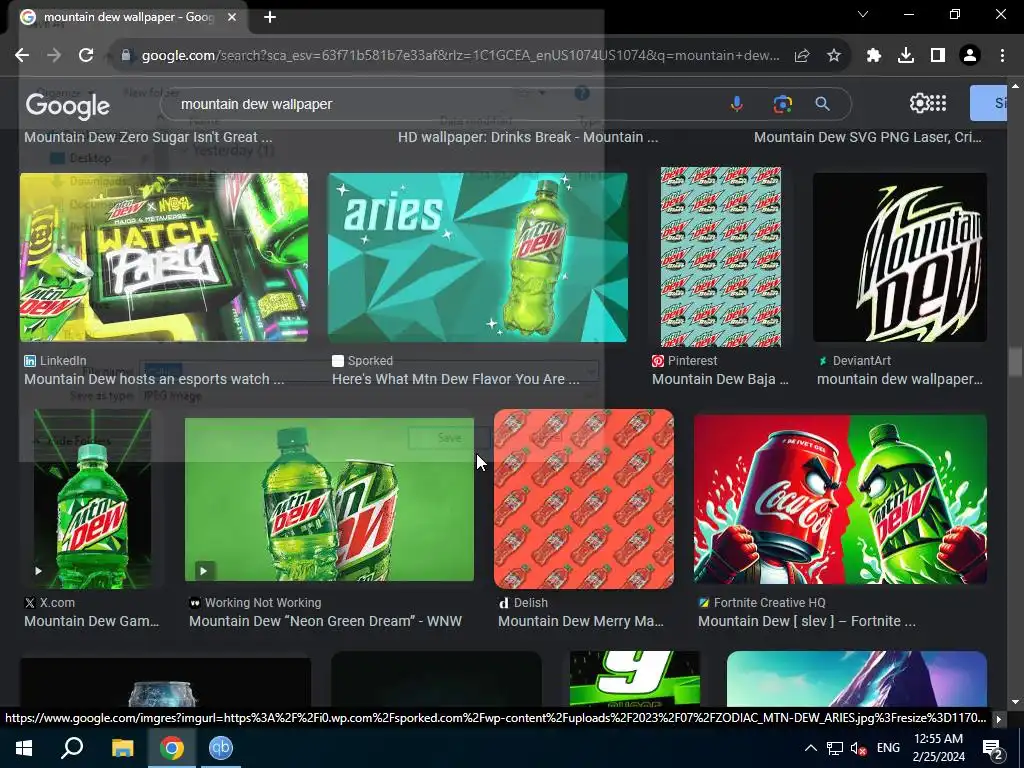Open the Coca-Cola versus Mtn Dew thumbnail
1024x768 pixels.
(x=840, y=499)
